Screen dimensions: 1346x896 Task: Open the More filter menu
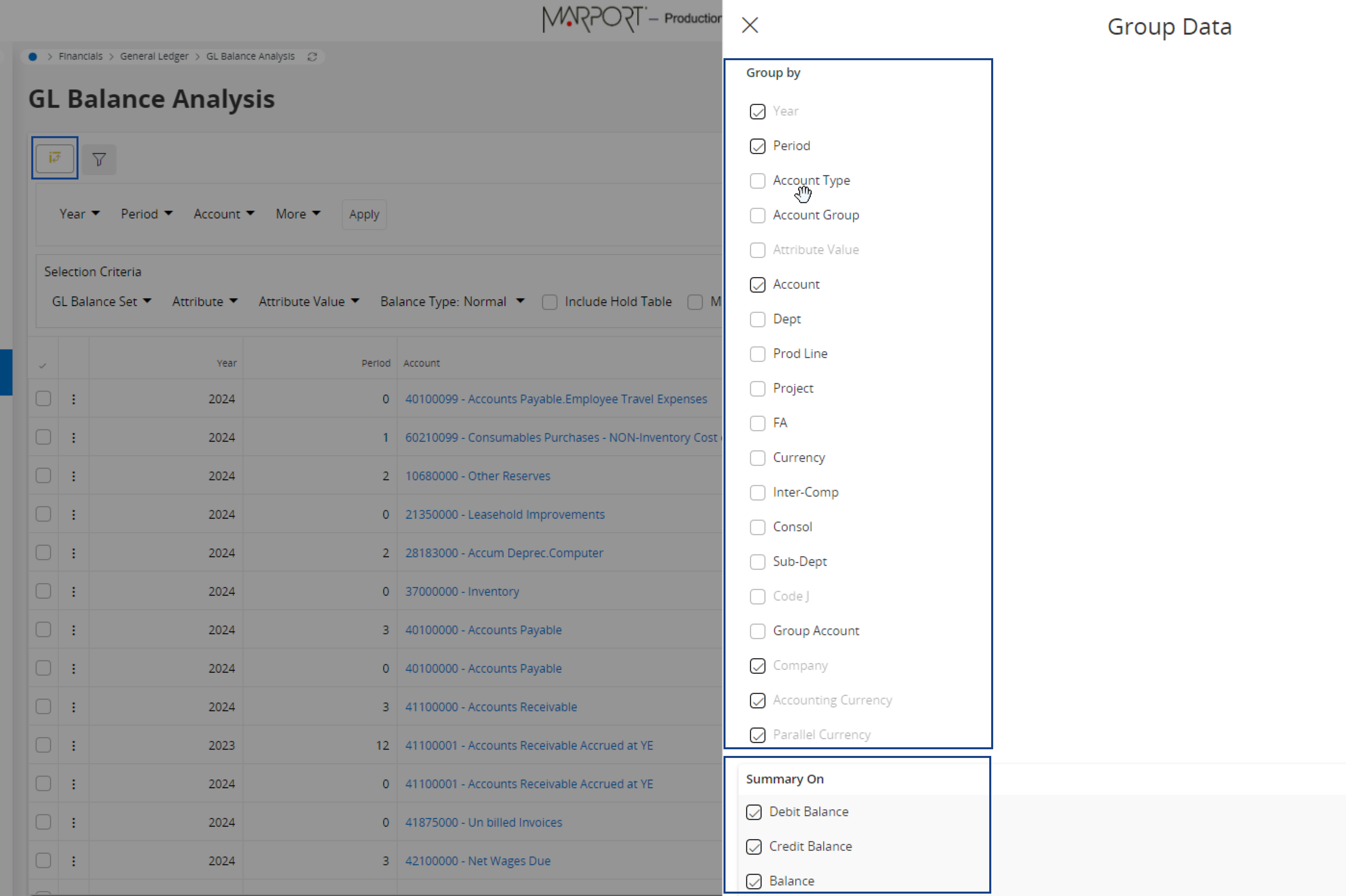click(297, 214)
